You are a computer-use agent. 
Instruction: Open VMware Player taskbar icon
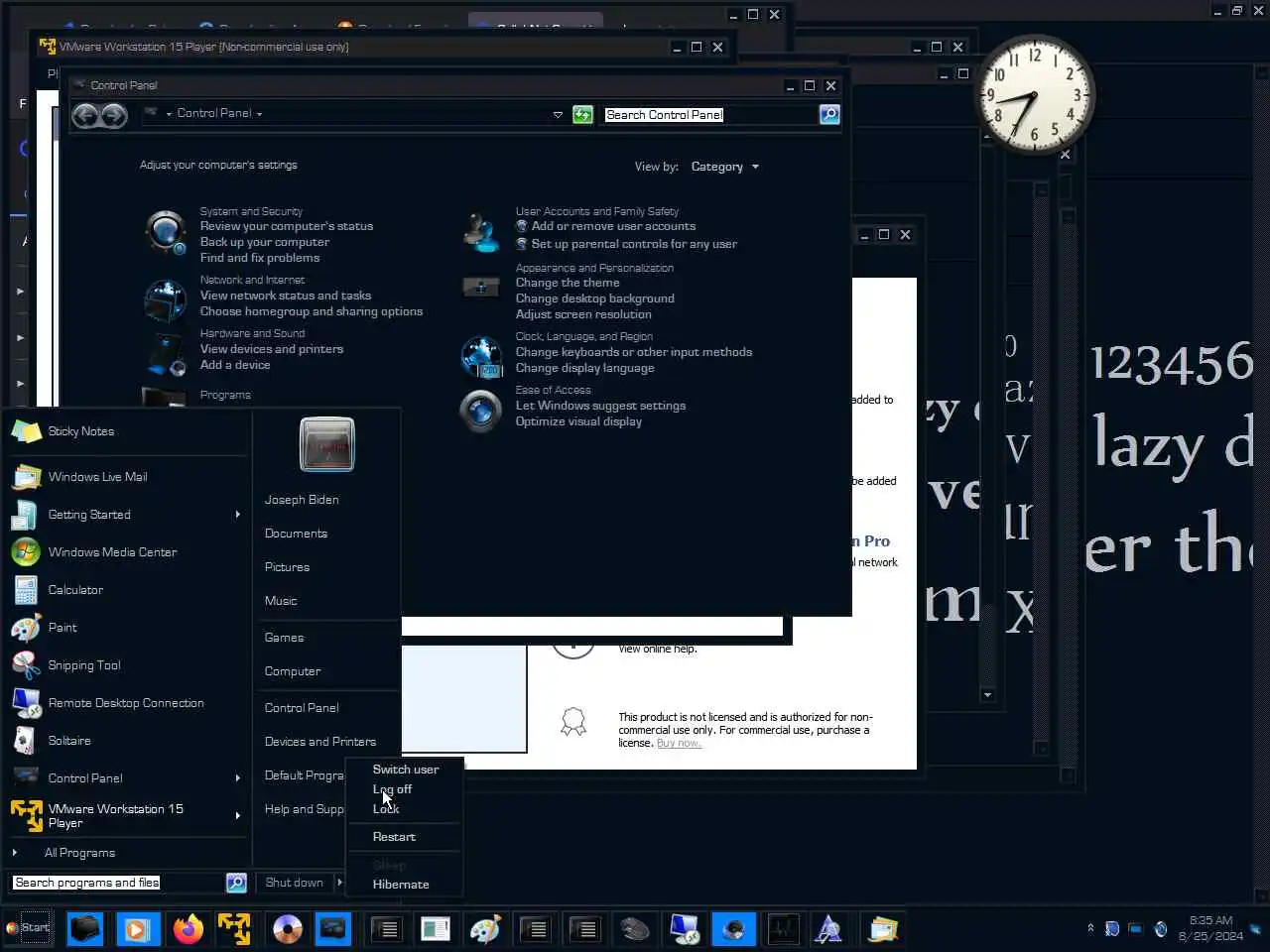234,929
